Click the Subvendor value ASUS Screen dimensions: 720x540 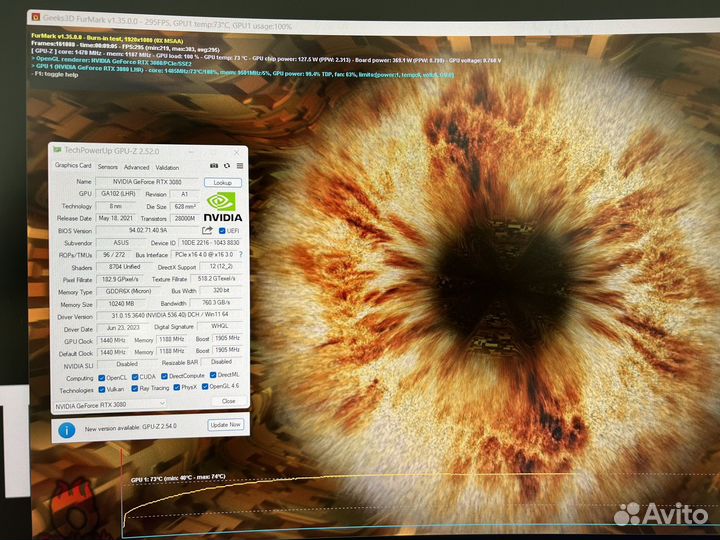[121, 242]
